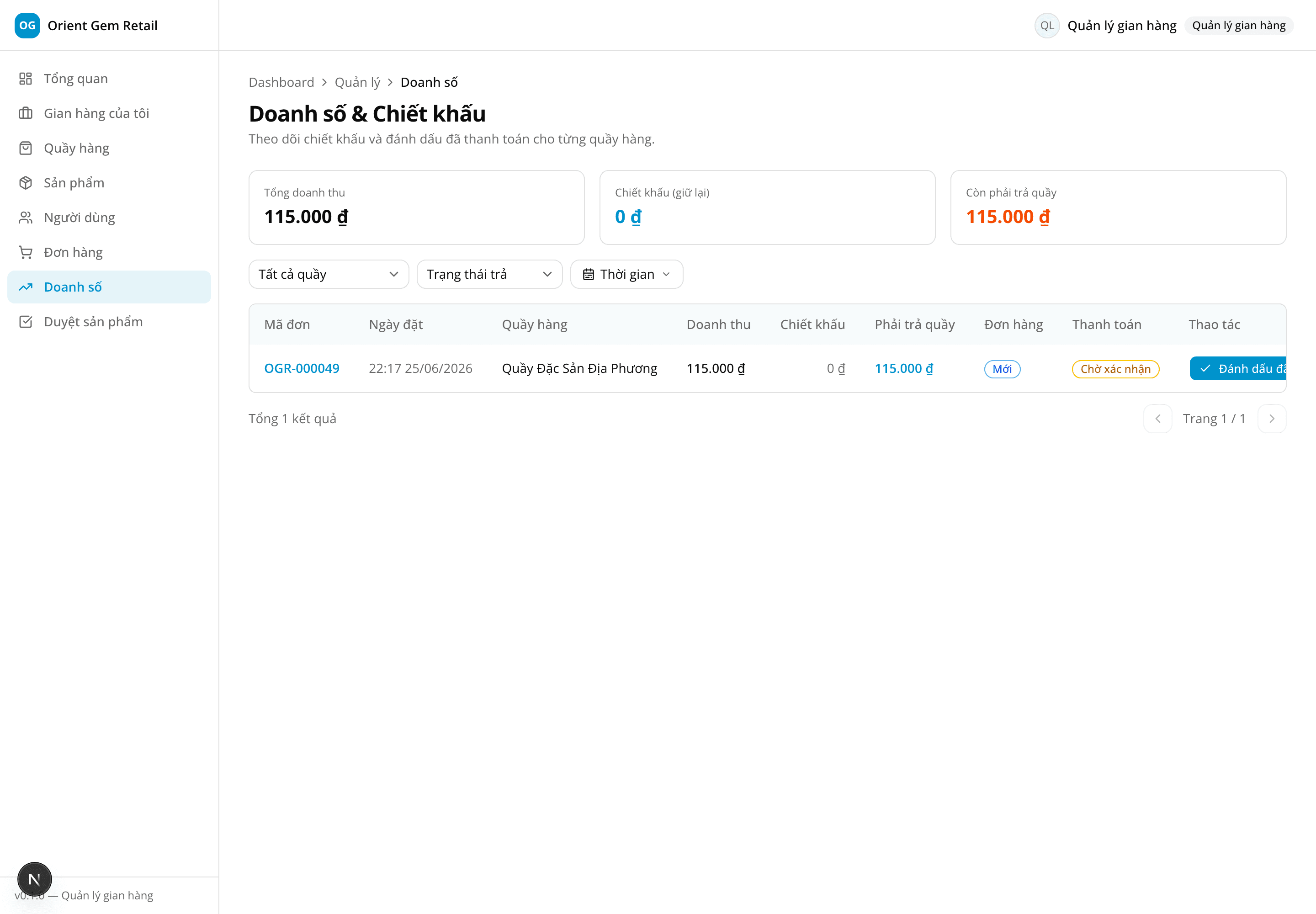Viewport: 1316px width, 914px height.
Task: Navigate to Quầy hàng
Action: tap(109, 149)
